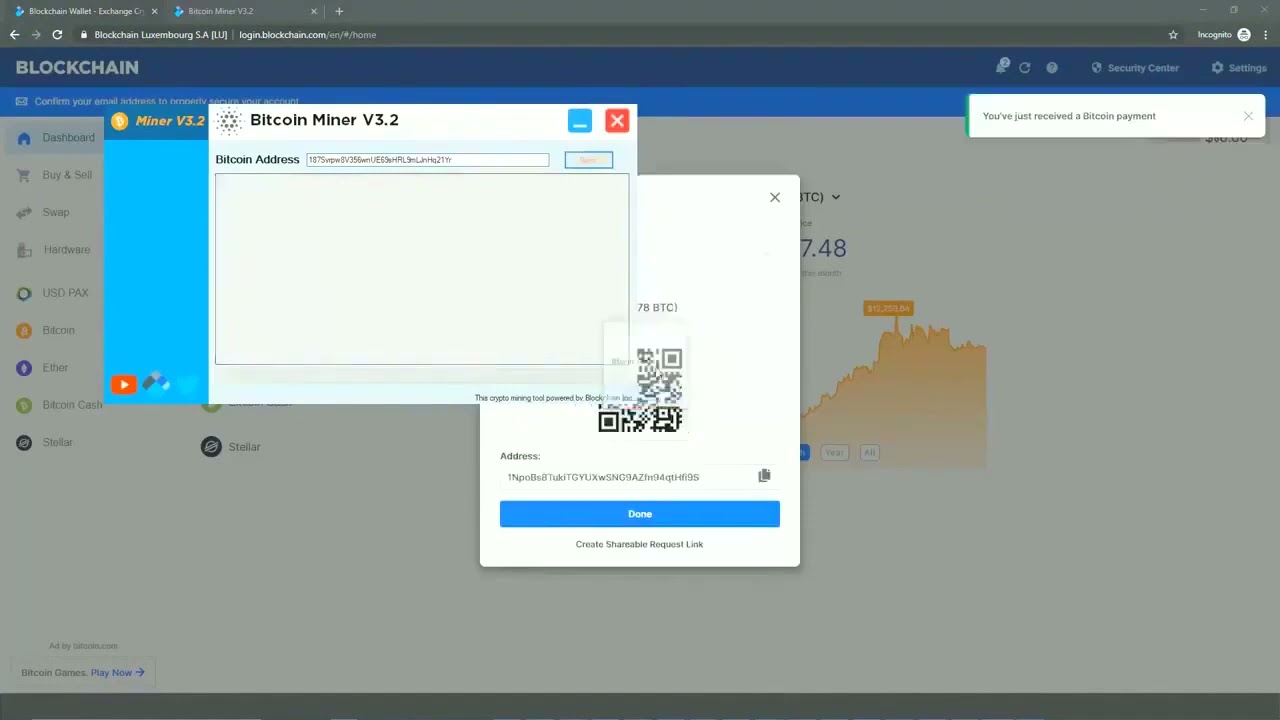Close the Blockchain Wallet browser tab
1280x720 pixels.
(x=154, y=11)
